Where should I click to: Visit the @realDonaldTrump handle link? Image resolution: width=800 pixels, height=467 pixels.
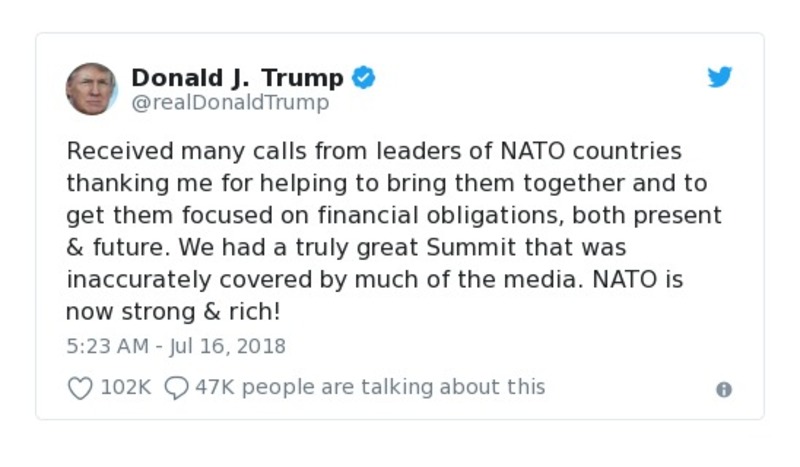[230, 102]
